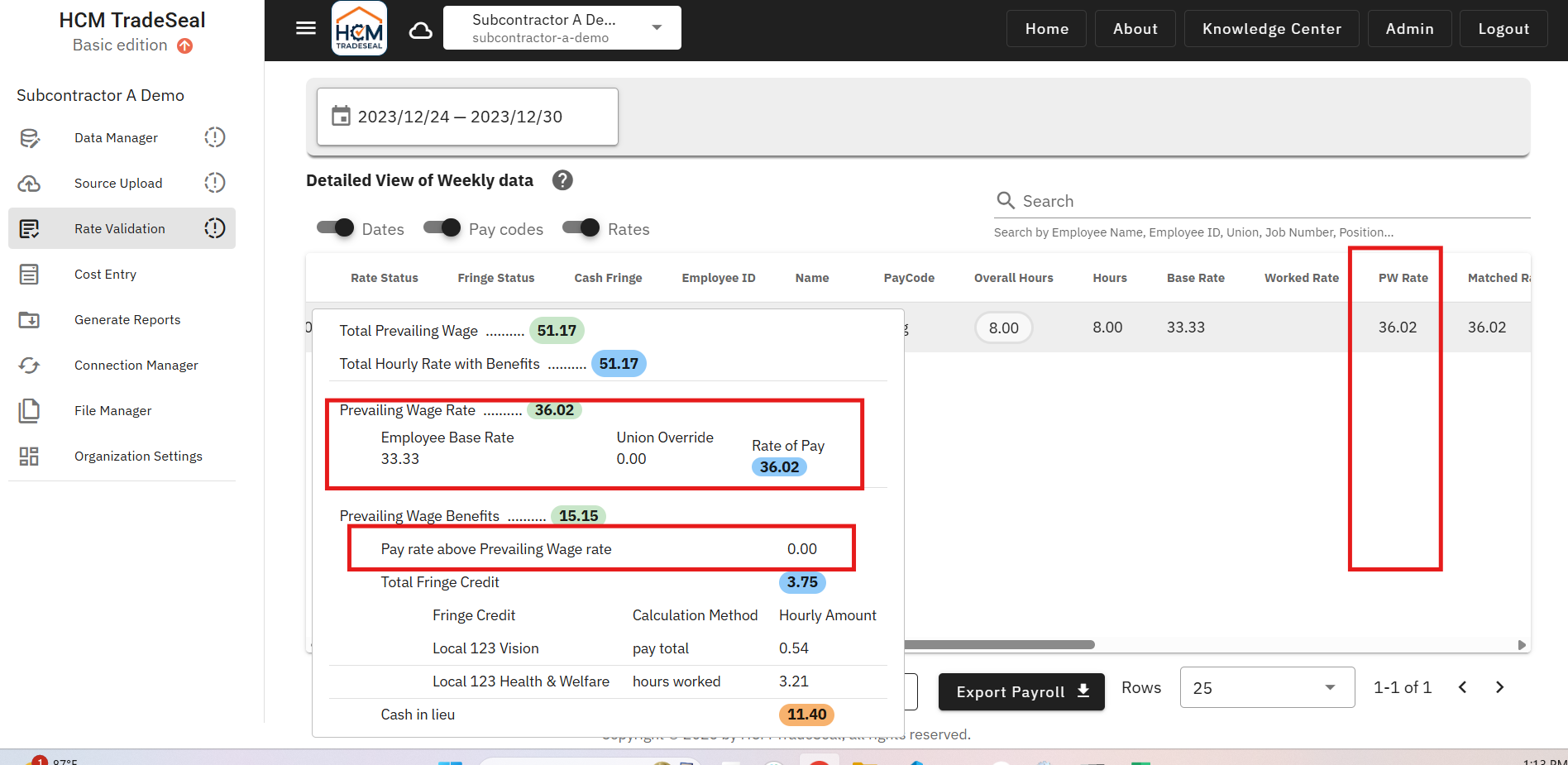1568x765 pixels.
Task: Turn off the Rates toggle
Action: (581, 228)
